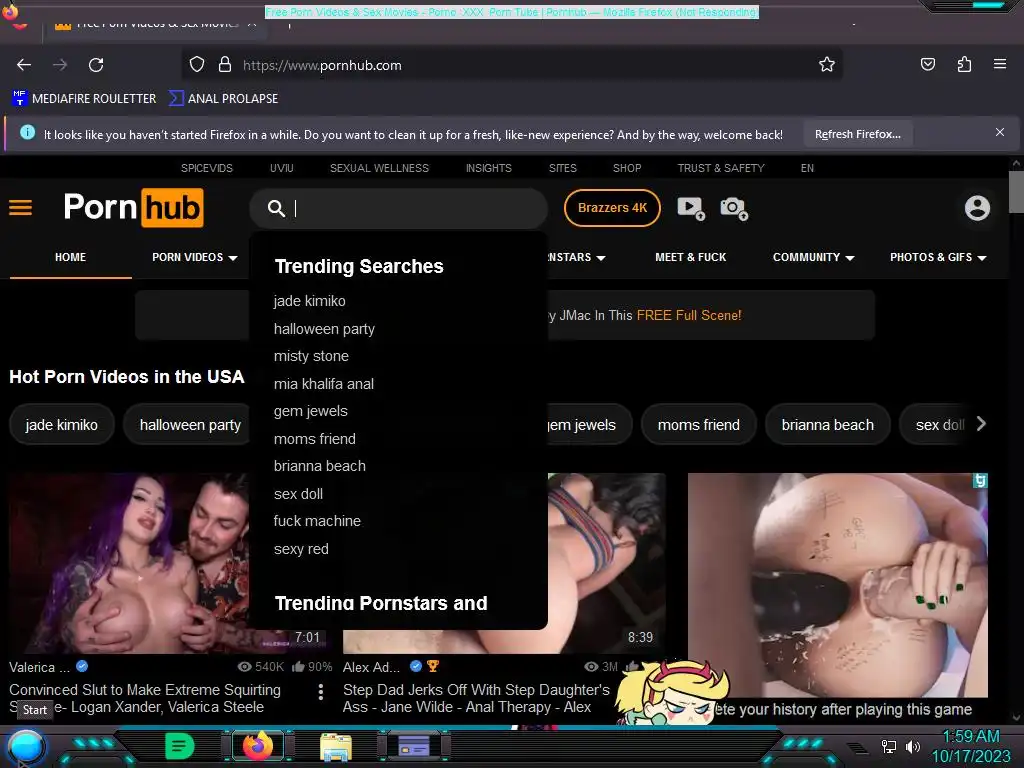Click the Firefox icon in the taskbar

coord(257,746)
